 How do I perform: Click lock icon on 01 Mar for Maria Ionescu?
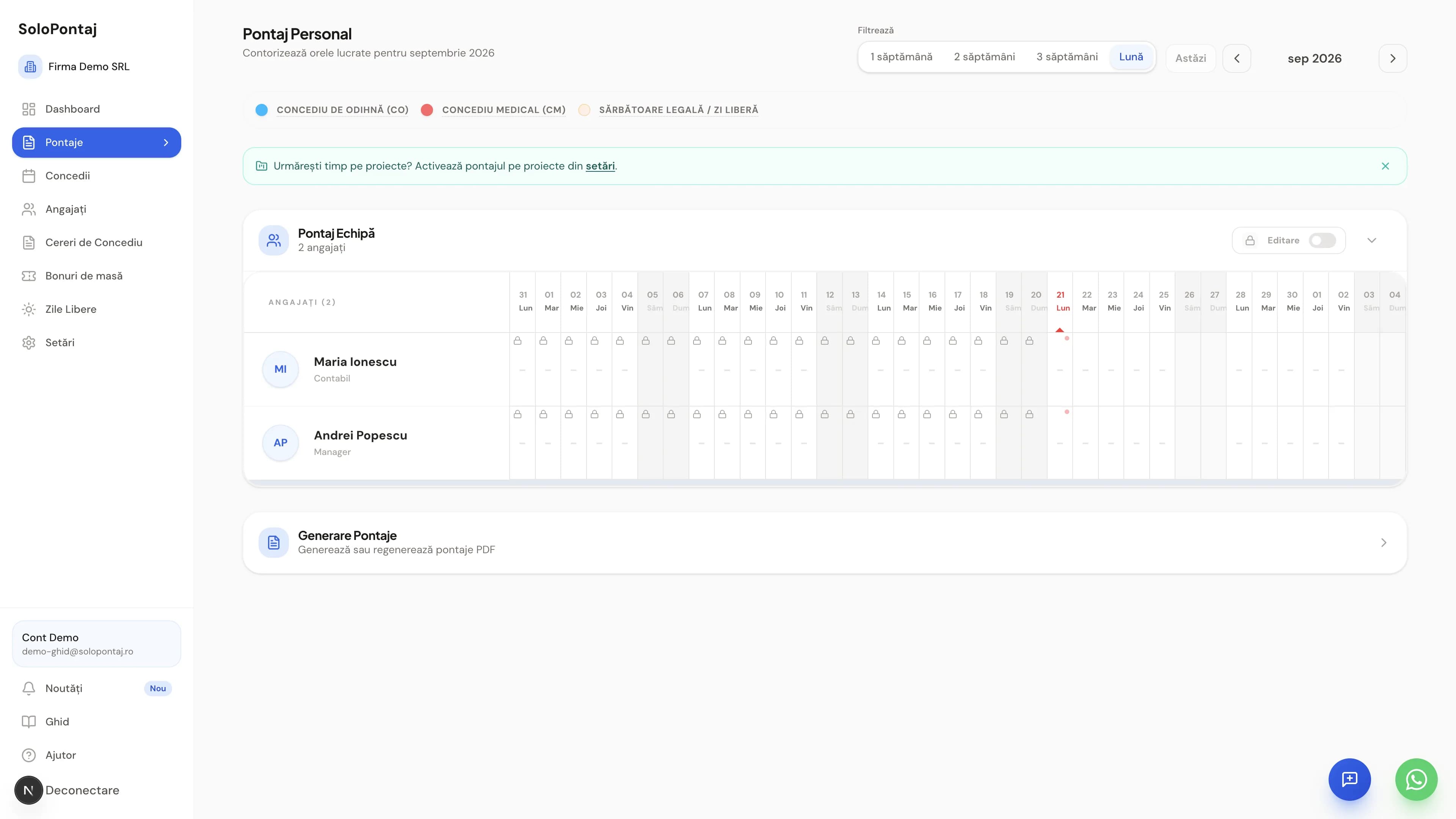tap(543, 341)
